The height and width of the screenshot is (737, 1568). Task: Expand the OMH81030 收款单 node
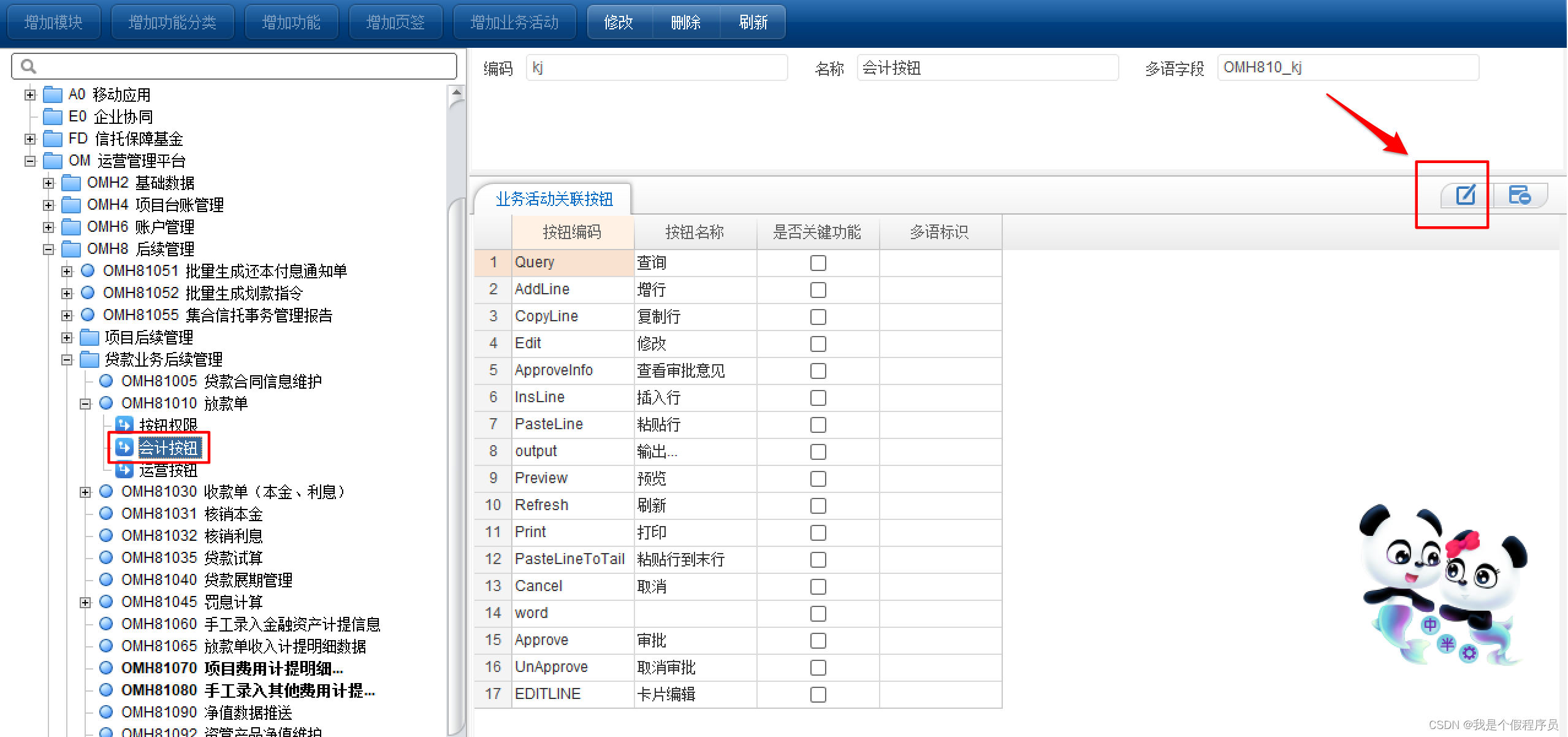(x=85, y=492)
